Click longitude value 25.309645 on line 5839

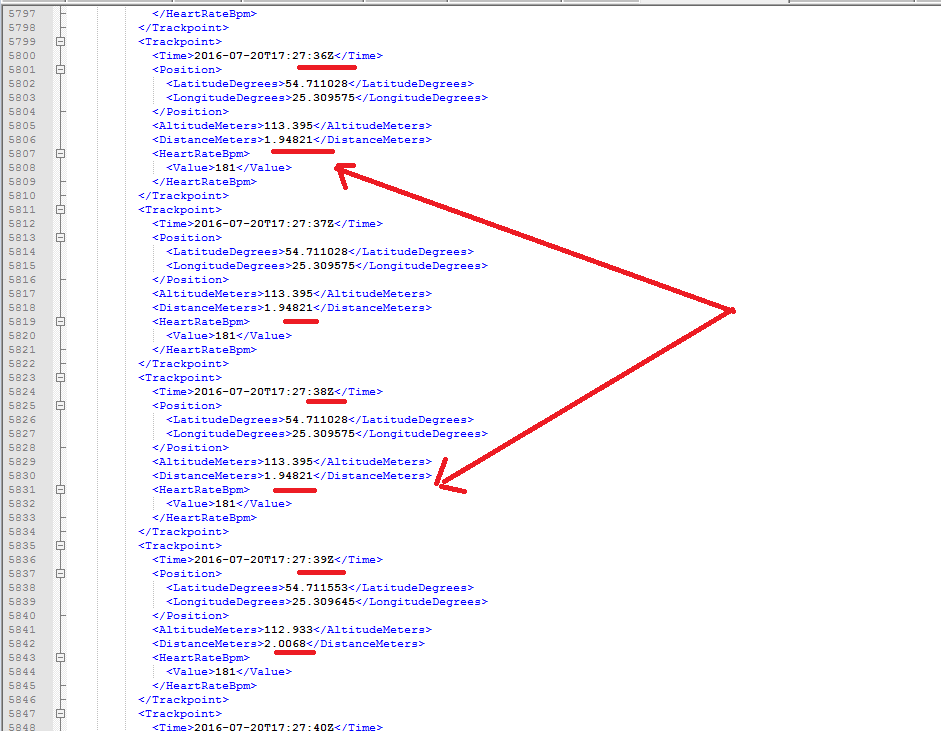tap(323, 602)
